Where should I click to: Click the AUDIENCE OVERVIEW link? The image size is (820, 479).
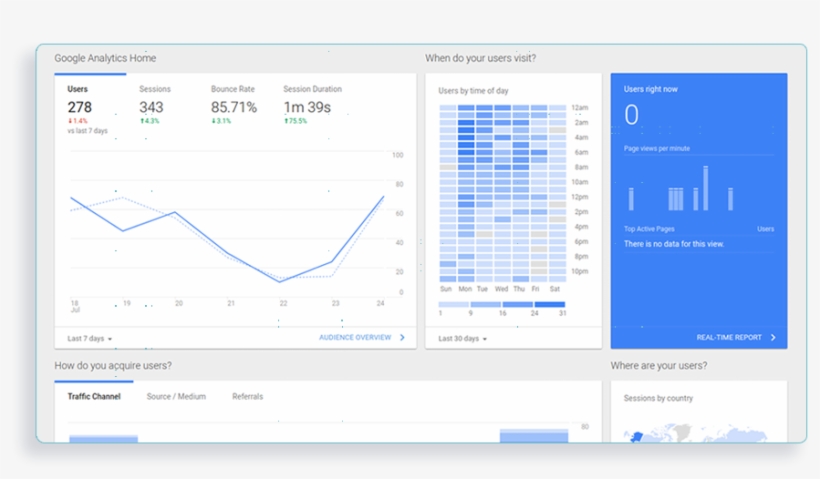point(355,338)
